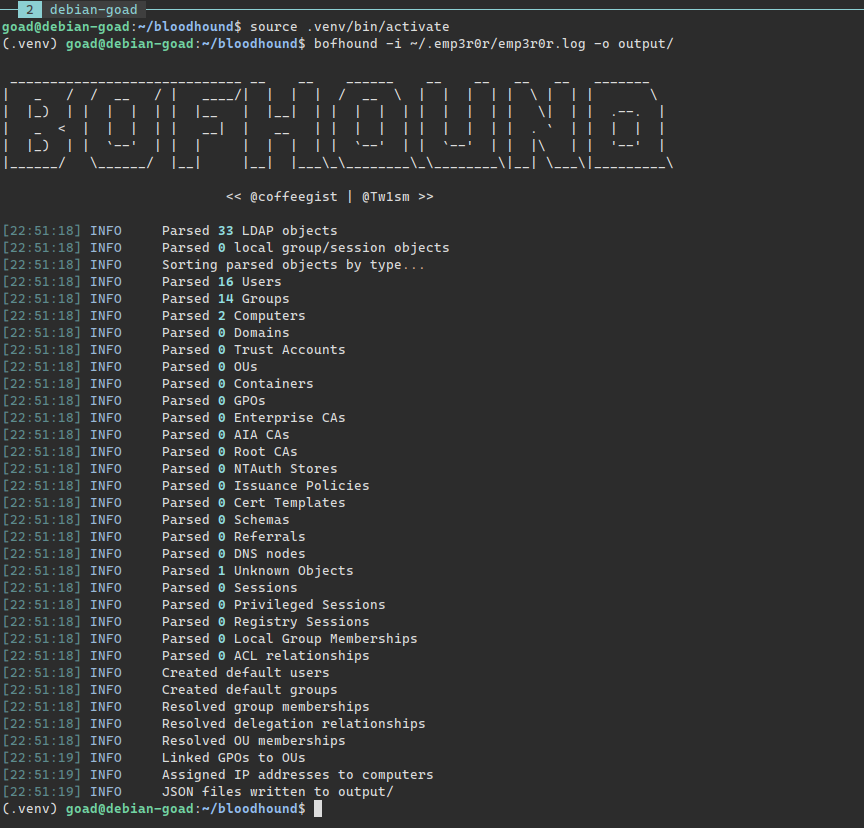Click 'Resolved delegation relationships' line
The image size is (864, 828).
coord(293,724)
